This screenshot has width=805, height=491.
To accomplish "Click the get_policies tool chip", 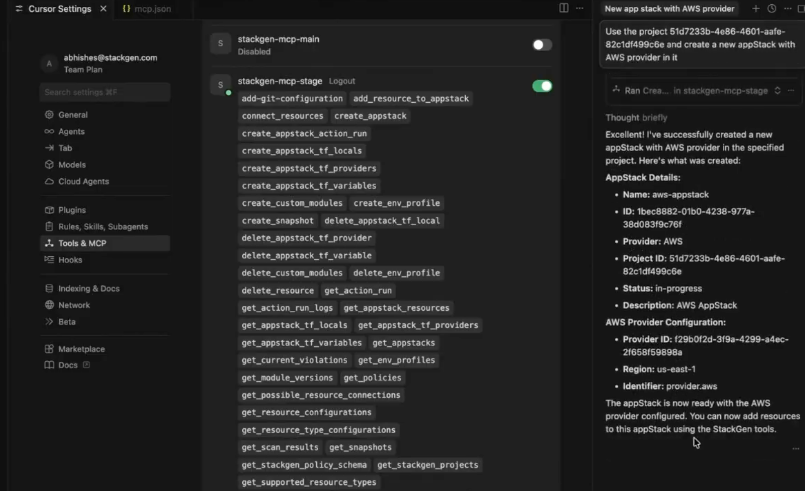I will tap(372, 378).
